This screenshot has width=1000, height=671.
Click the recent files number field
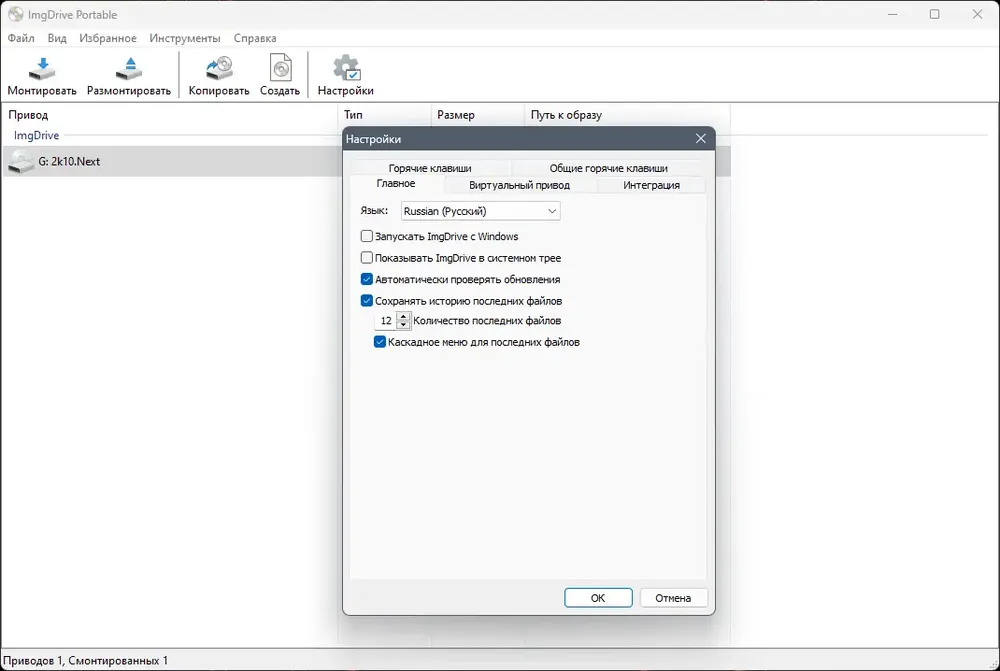pos(386,321)
